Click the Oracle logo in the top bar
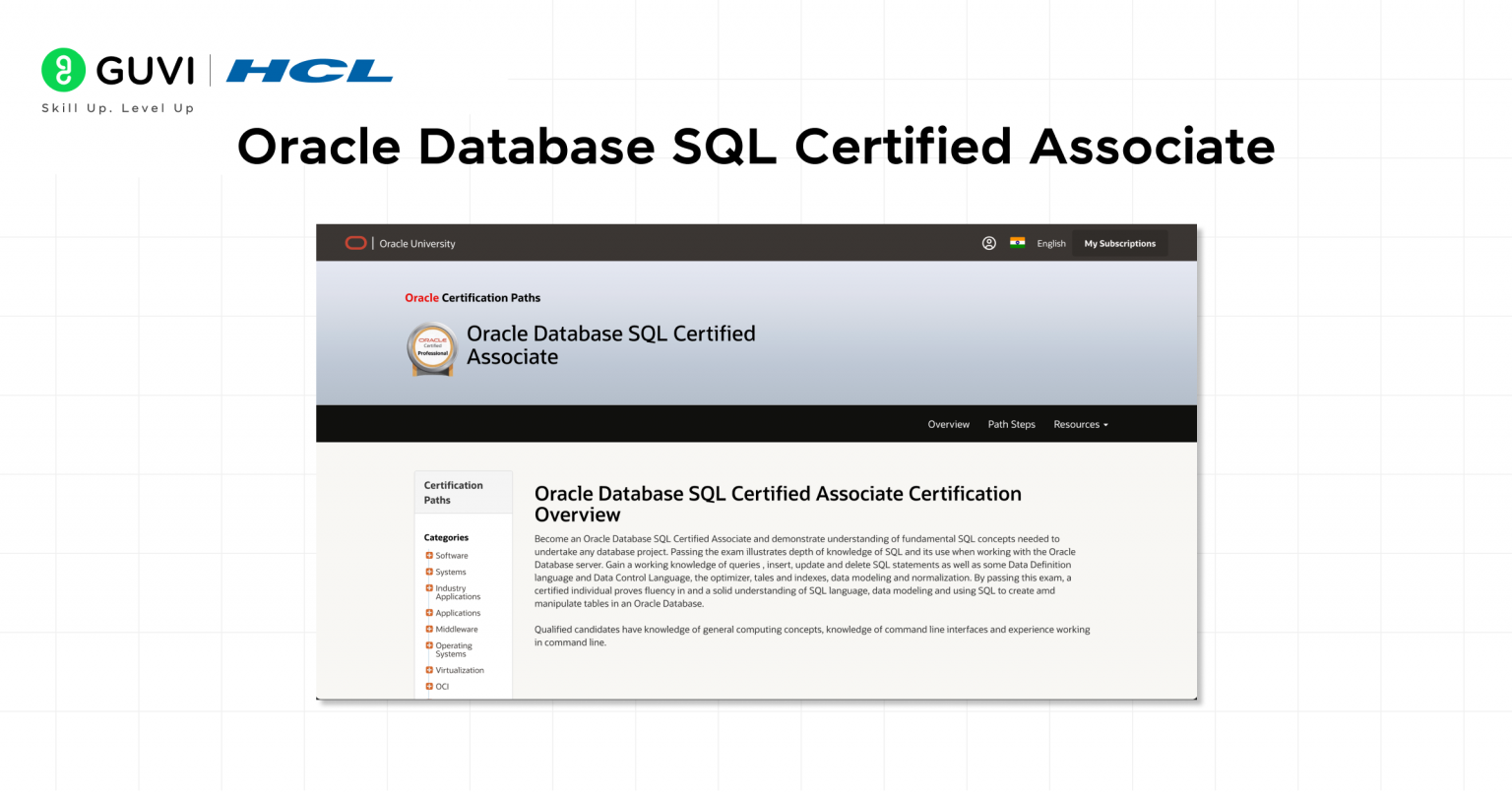Screen dimensions: 1512x793 tap(354, 242)
